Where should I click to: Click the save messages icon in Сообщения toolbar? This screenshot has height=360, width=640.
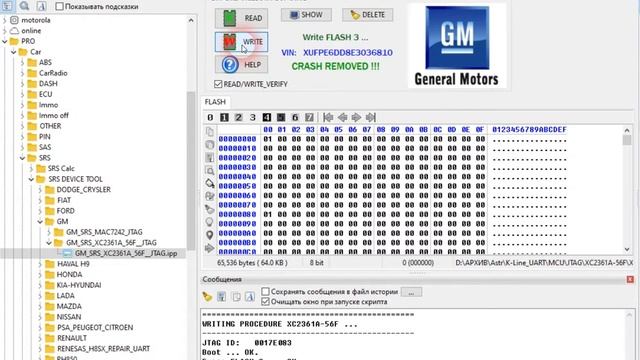tap(222, 297)
